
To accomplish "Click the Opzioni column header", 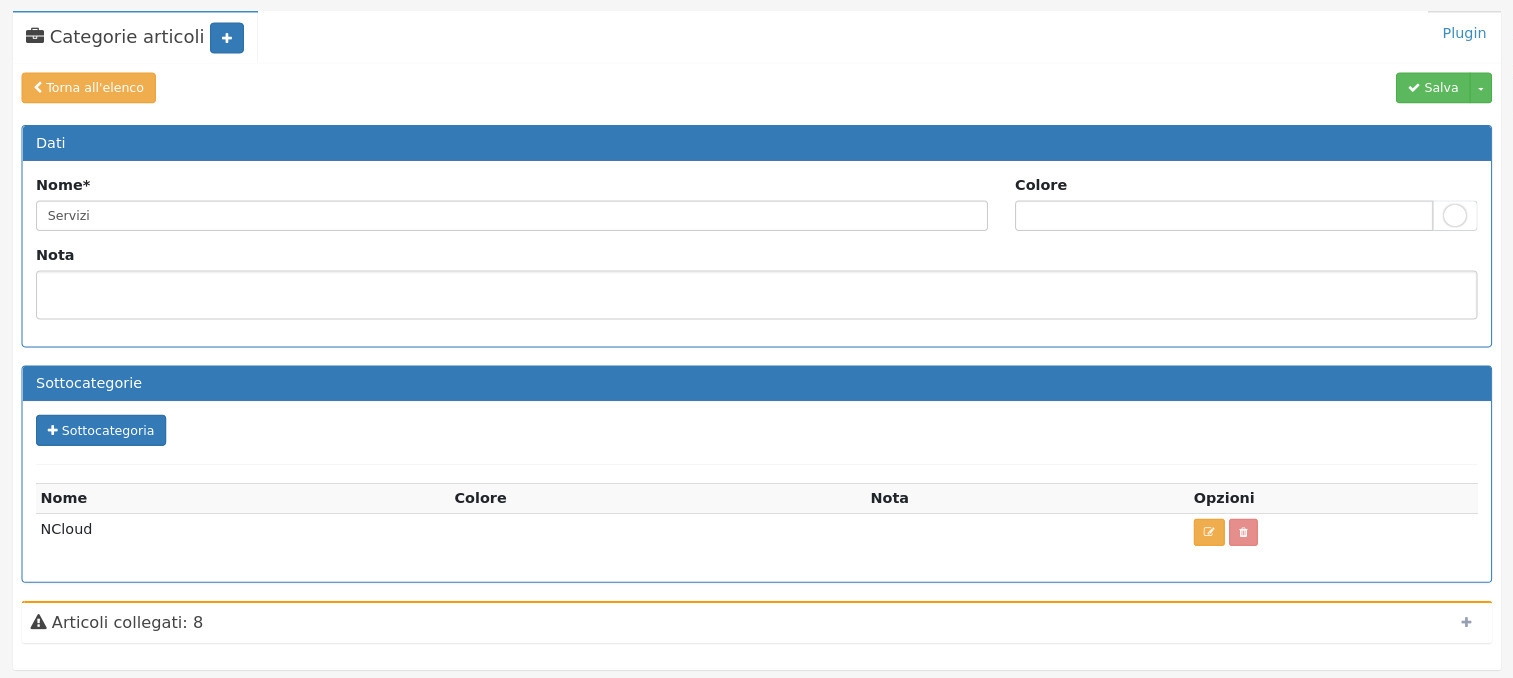I will click(x=1223, y=498).
